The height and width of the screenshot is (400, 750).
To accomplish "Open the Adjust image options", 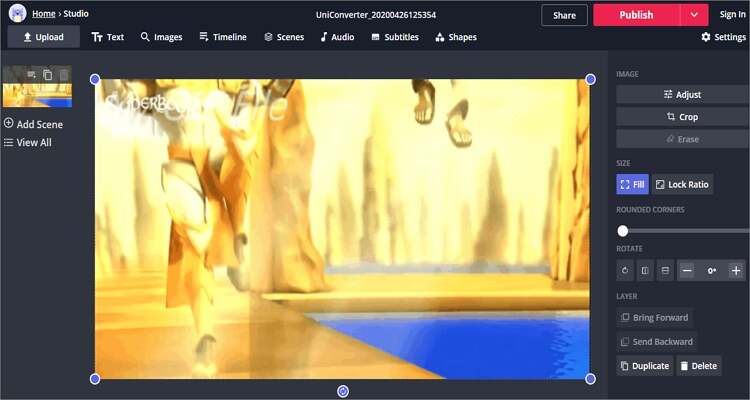I will 683,95.
